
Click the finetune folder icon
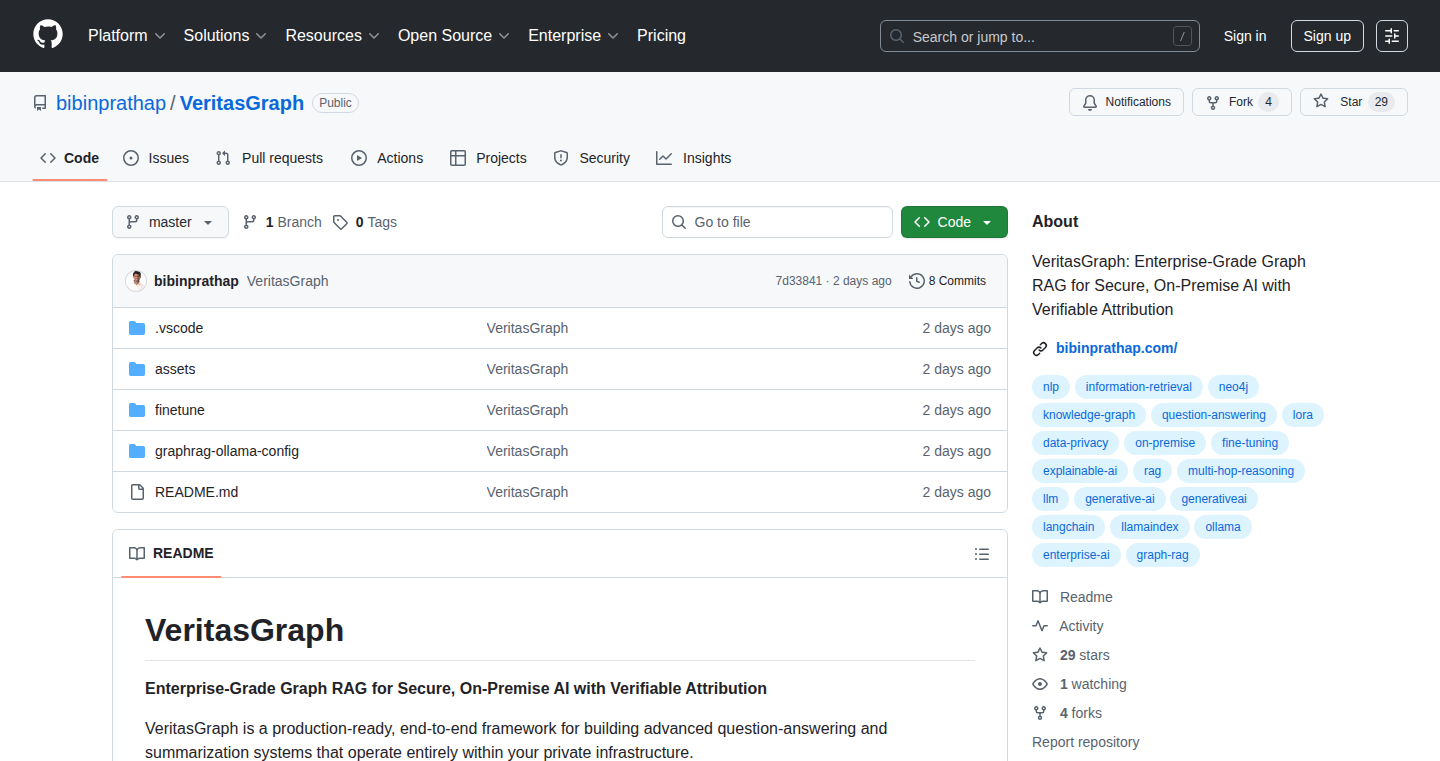[x=137, y=410]
